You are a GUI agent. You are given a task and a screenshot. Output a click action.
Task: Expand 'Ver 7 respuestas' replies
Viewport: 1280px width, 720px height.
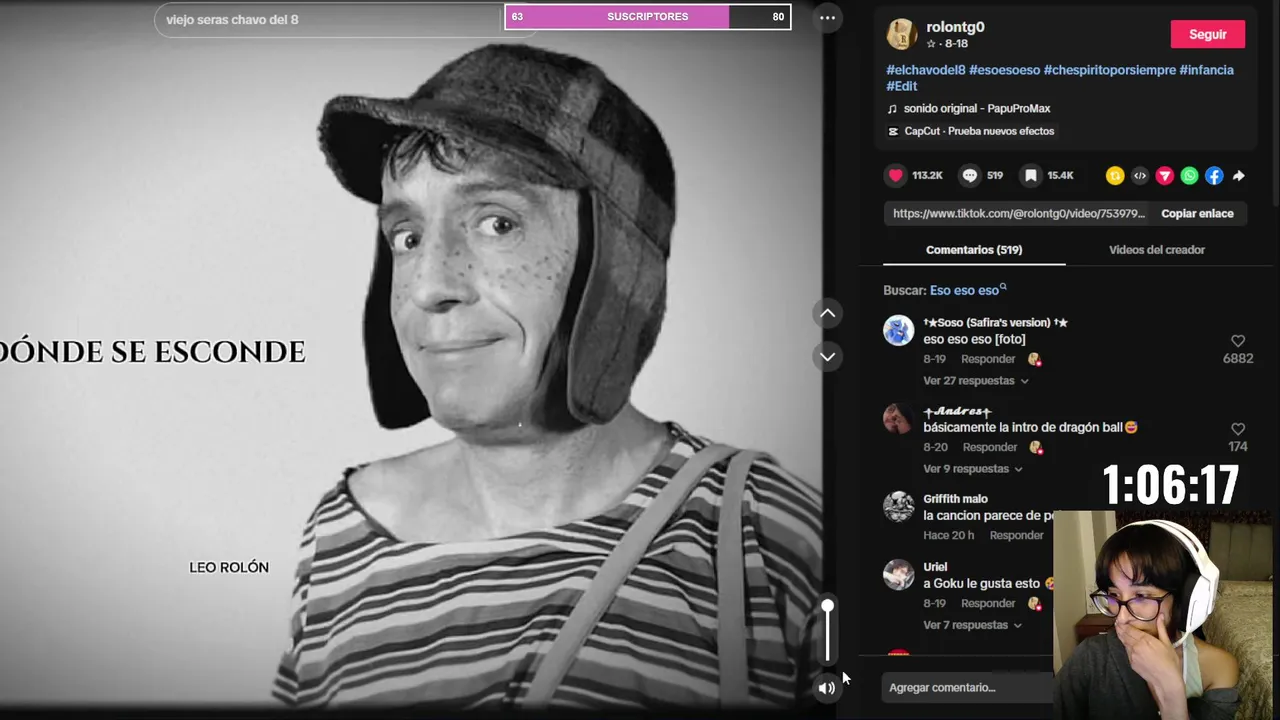972,625
